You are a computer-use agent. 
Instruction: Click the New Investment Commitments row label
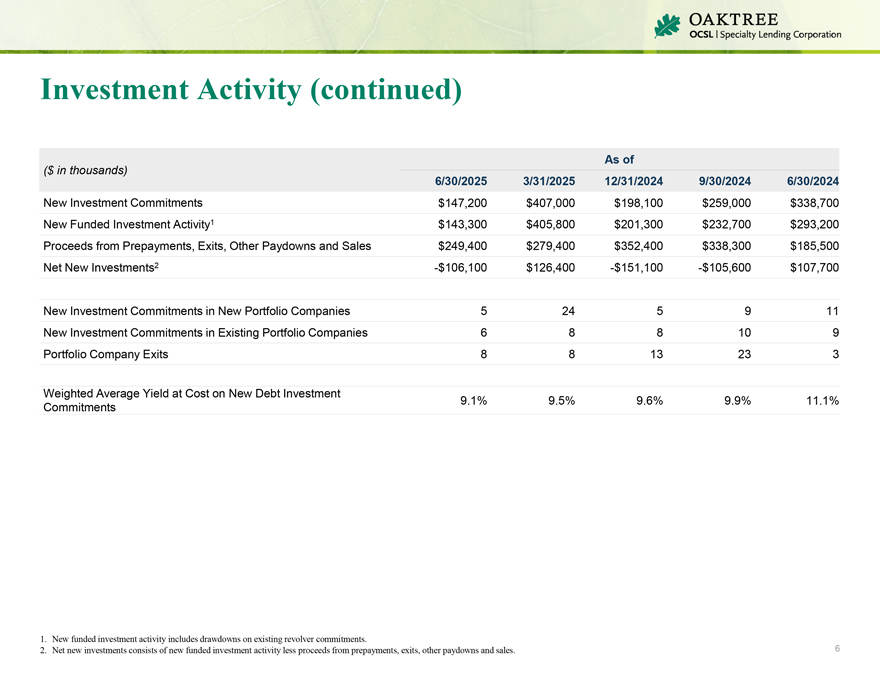[x=123, y=202]
